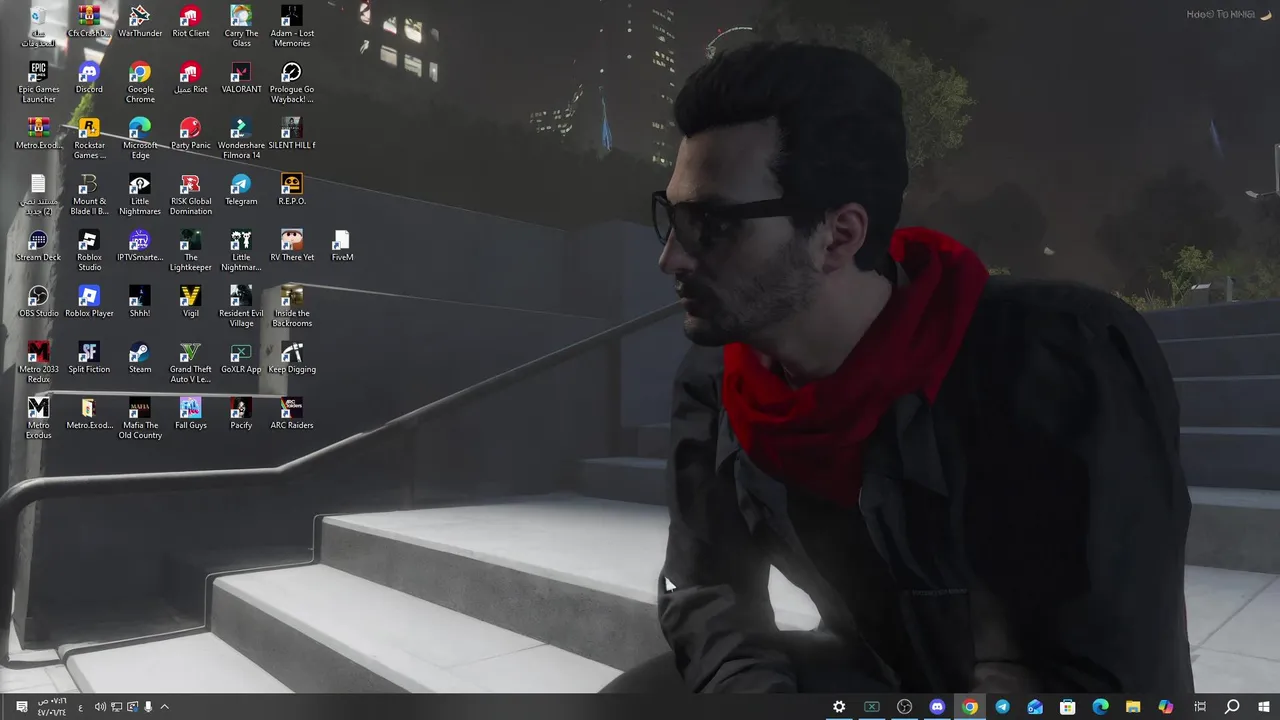Viewport: 1280px width, 720px height.
Task: Open Mafia The Old Country shortcut
Action: (140, 419)
